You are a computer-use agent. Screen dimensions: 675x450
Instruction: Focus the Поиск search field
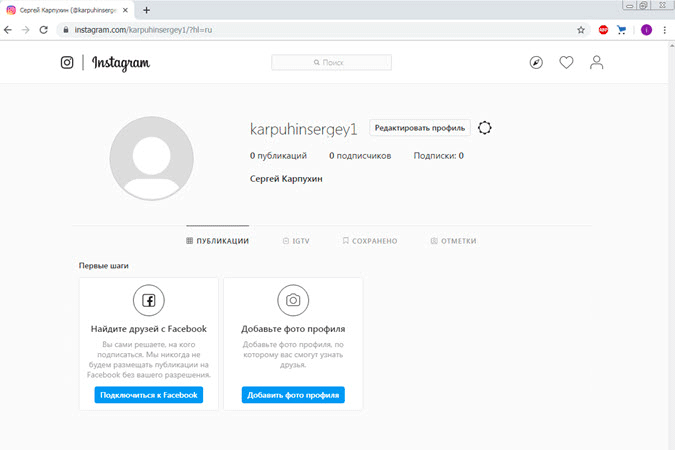pos(331,62)
